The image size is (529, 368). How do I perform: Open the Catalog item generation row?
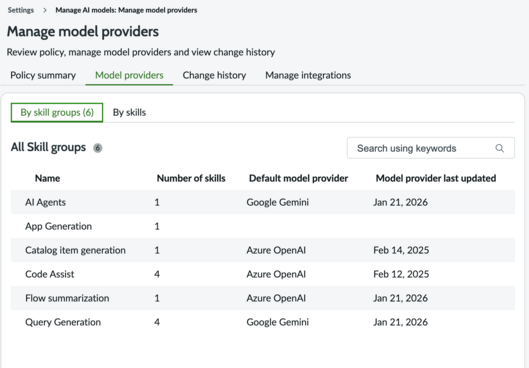coord(263,250)
